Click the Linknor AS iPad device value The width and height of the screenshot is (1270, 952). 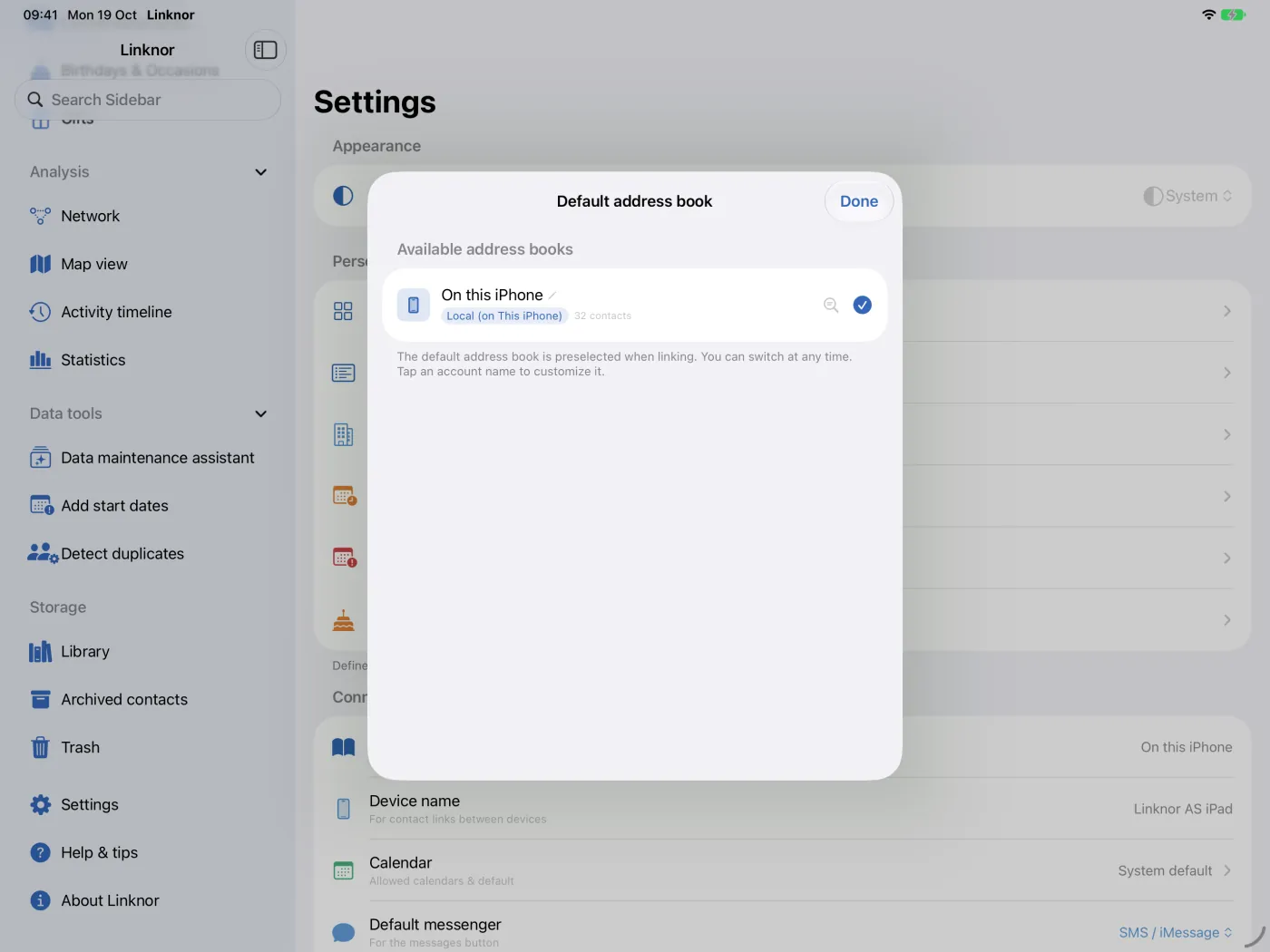pos(1183,809)
